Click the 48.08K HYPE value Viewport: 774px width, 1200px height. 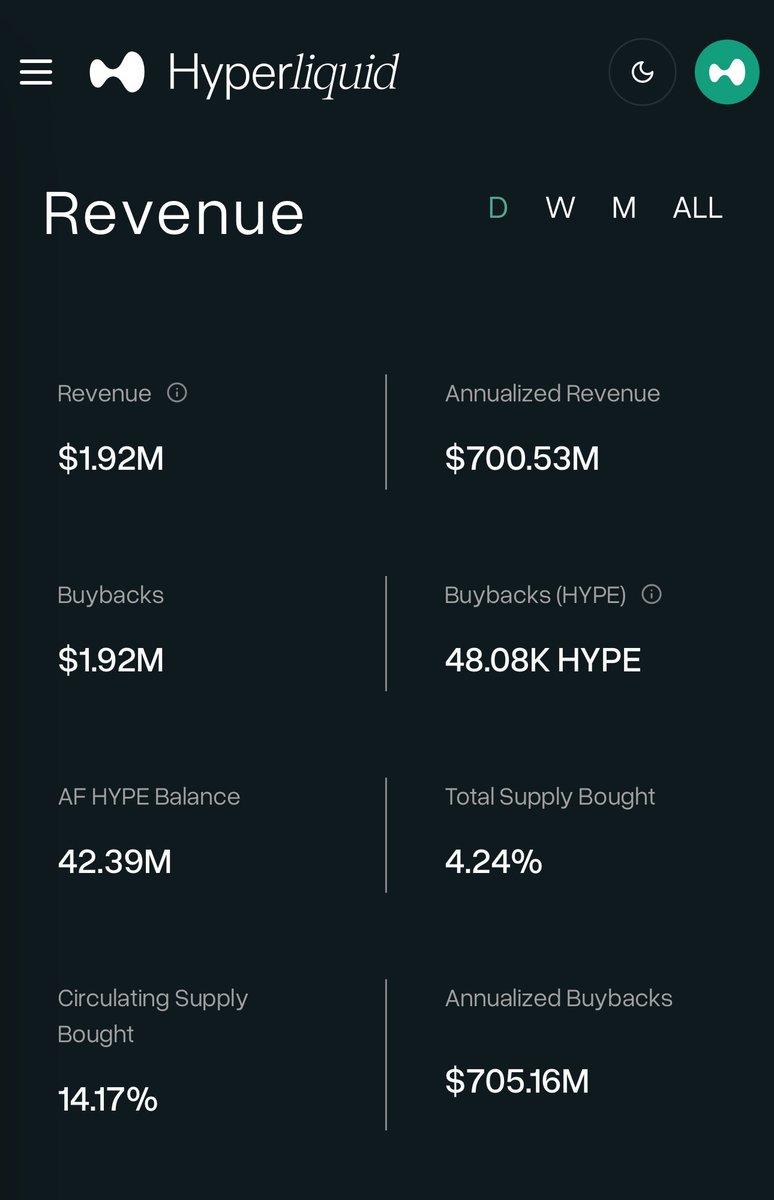coord(543,660)
